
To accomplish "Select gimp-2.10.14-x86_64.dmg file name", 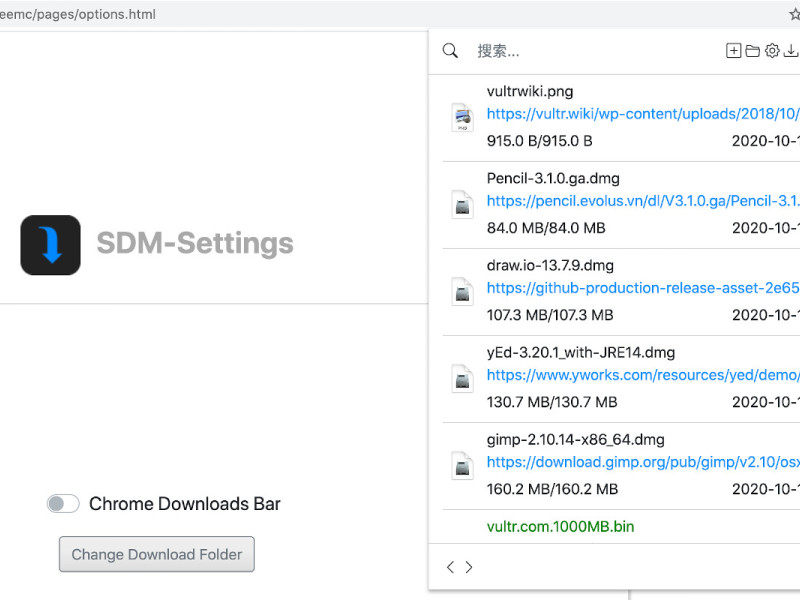I will click(x=576, y=440).
